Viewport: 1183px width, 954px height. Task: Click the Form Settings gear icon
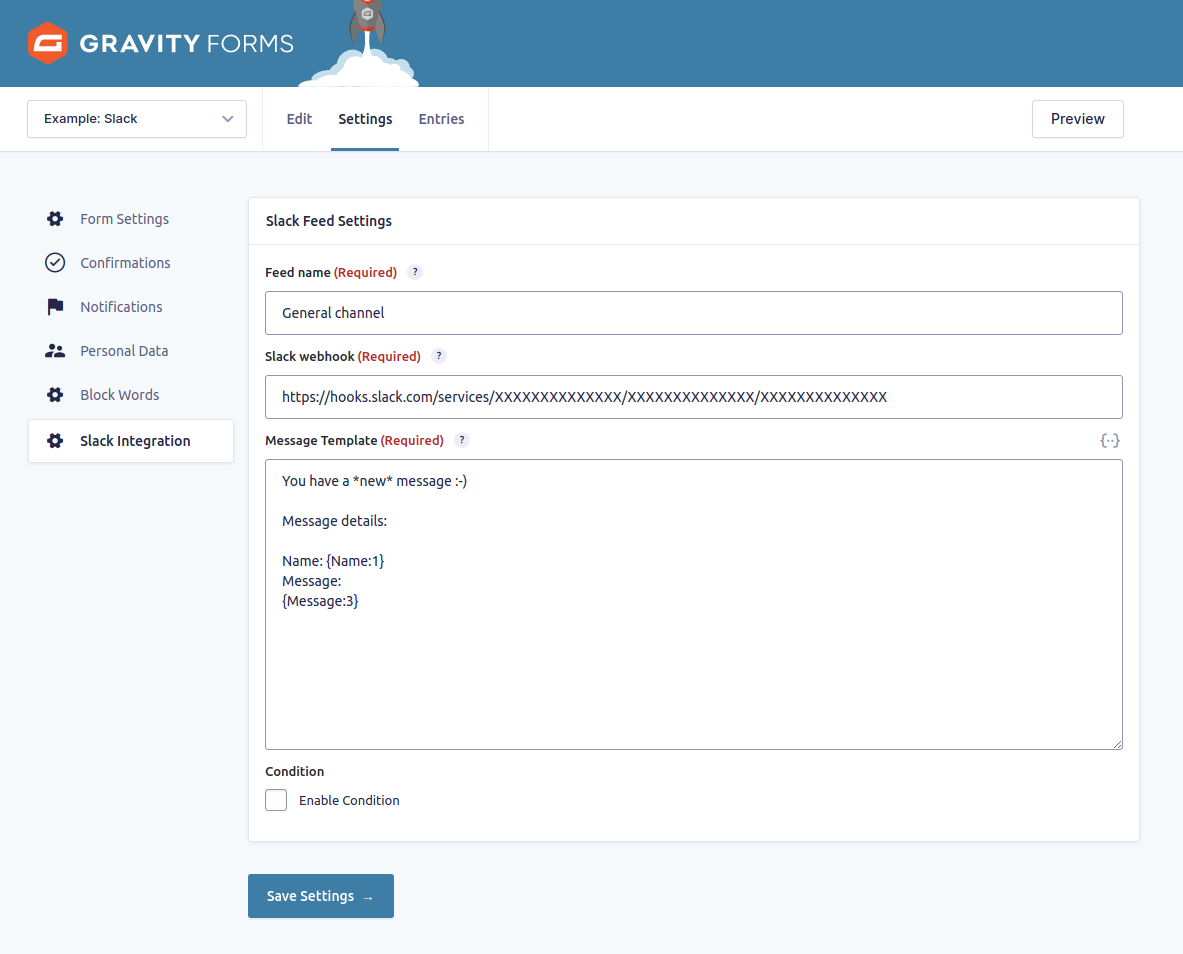coord(55,219)
